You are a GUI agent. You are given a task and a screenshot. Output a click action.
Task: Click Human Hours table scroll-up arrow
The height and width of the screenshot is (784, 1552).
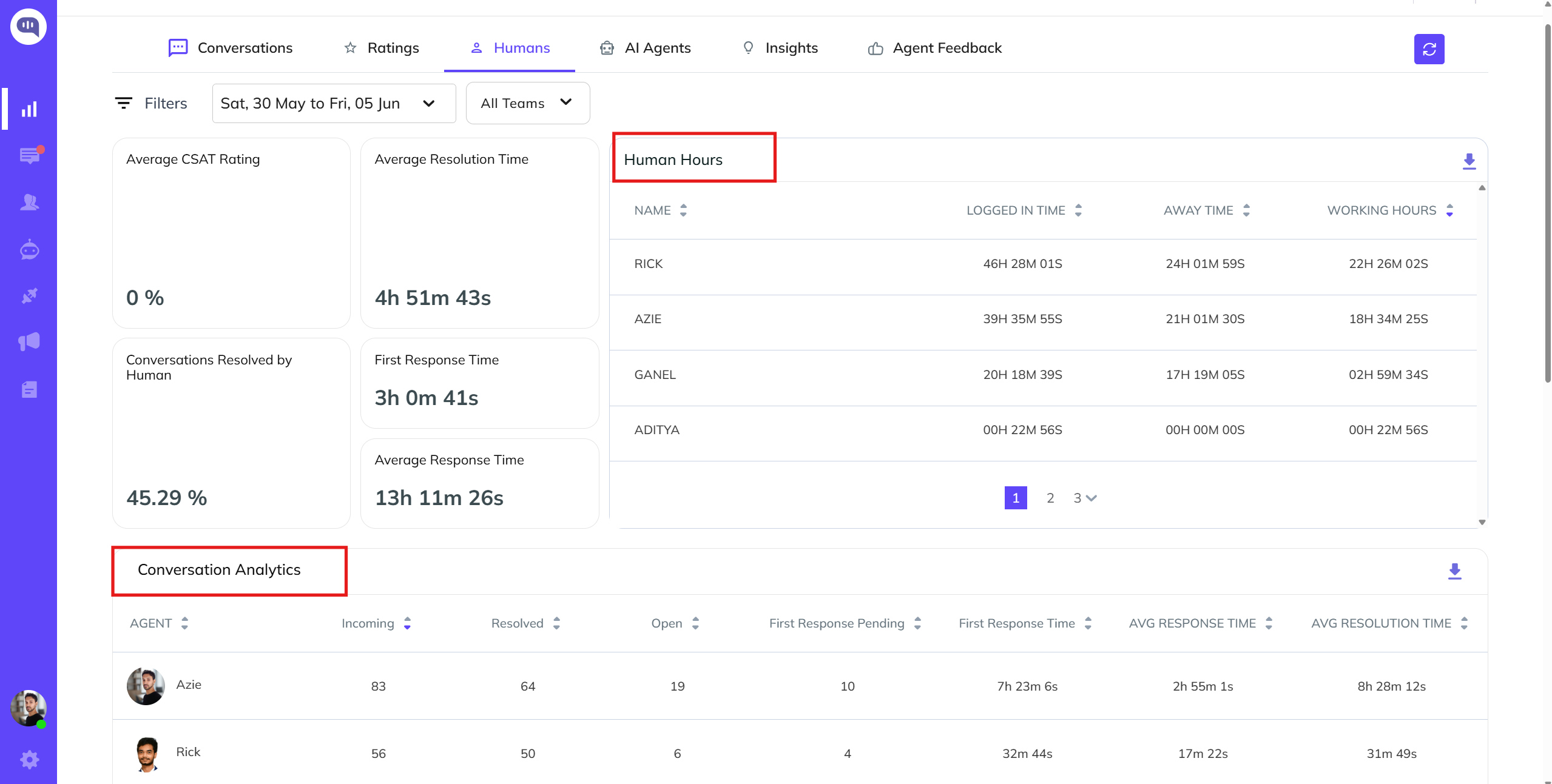1482,188
